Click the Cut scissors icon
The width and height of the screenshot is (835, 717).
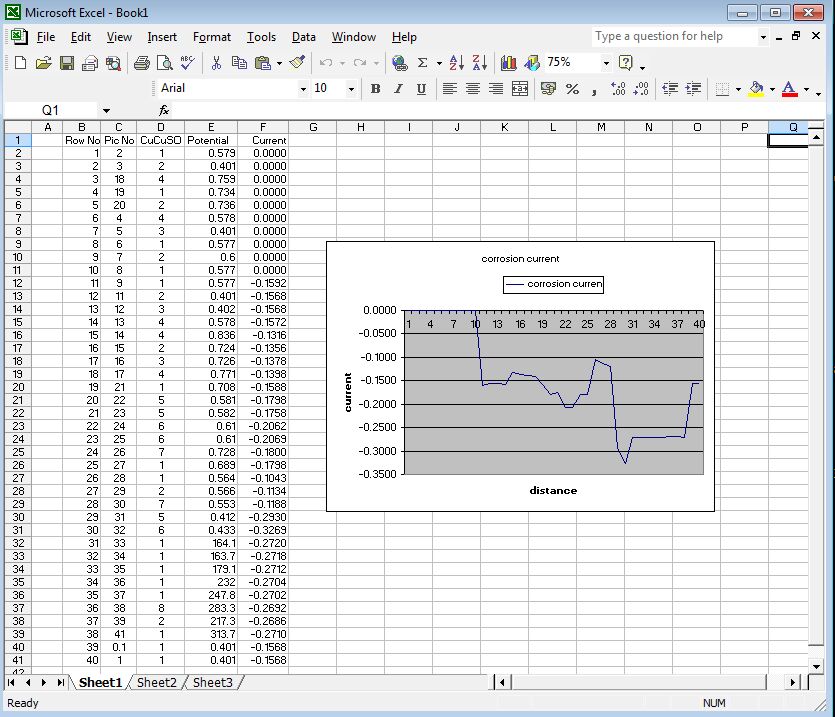click(215, 62)
